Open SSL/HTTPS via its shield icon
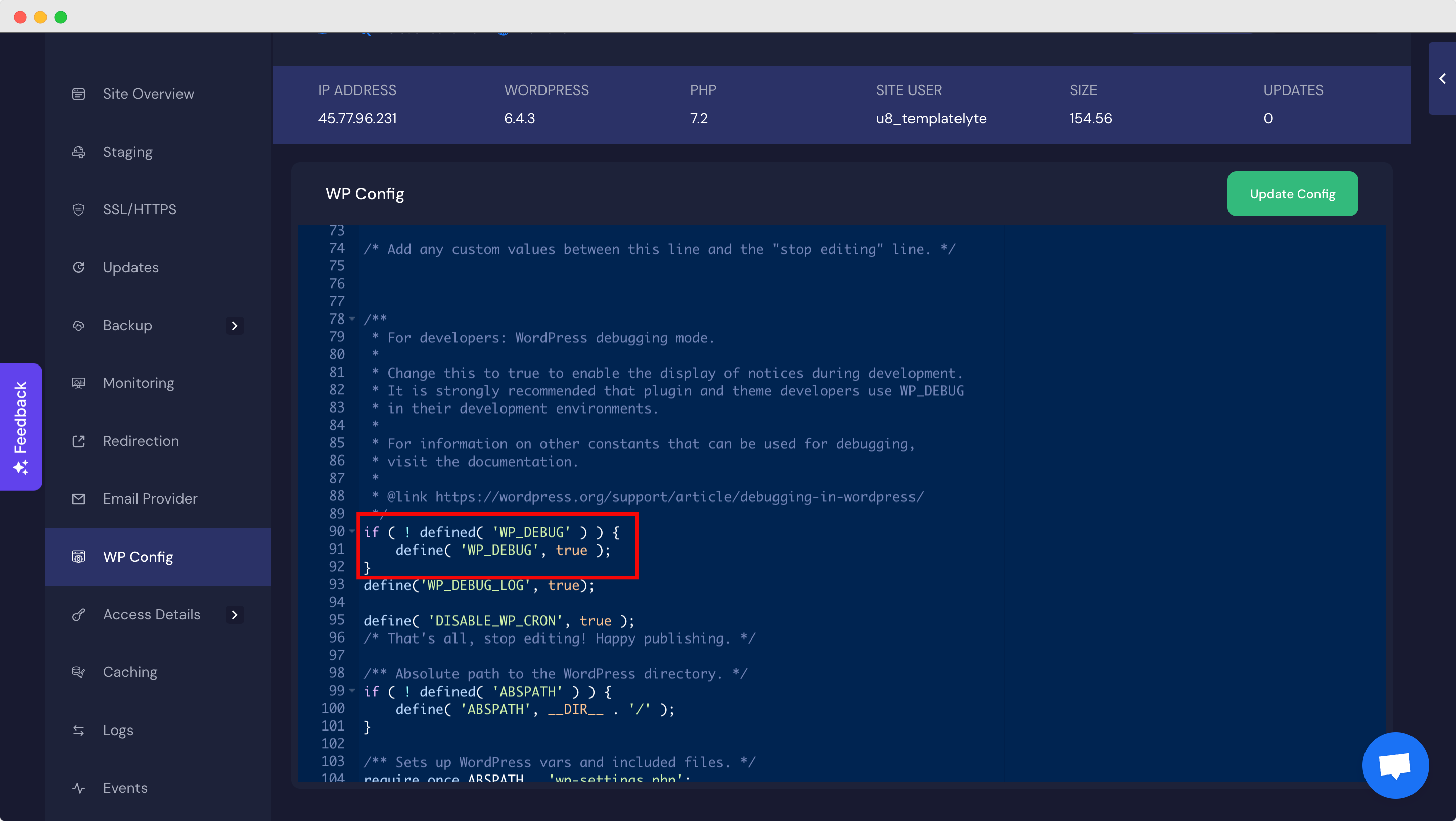The image size is (1456, 821). pos(78,209)
